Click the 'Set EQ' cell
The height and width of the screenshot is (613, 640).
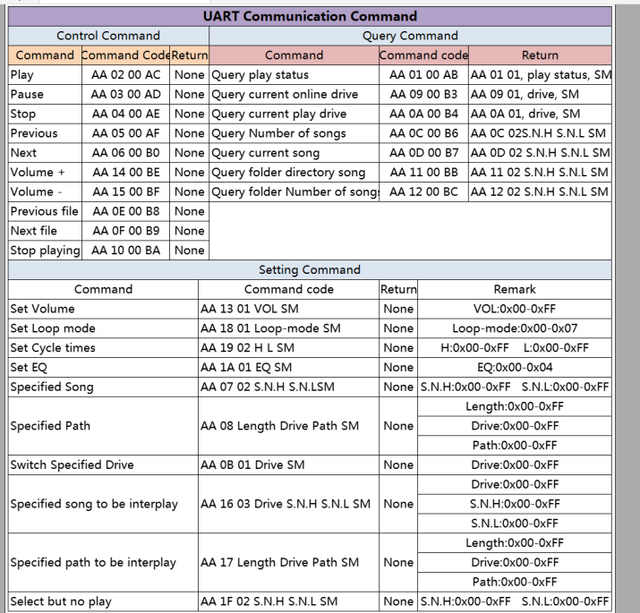click(103, 368)
